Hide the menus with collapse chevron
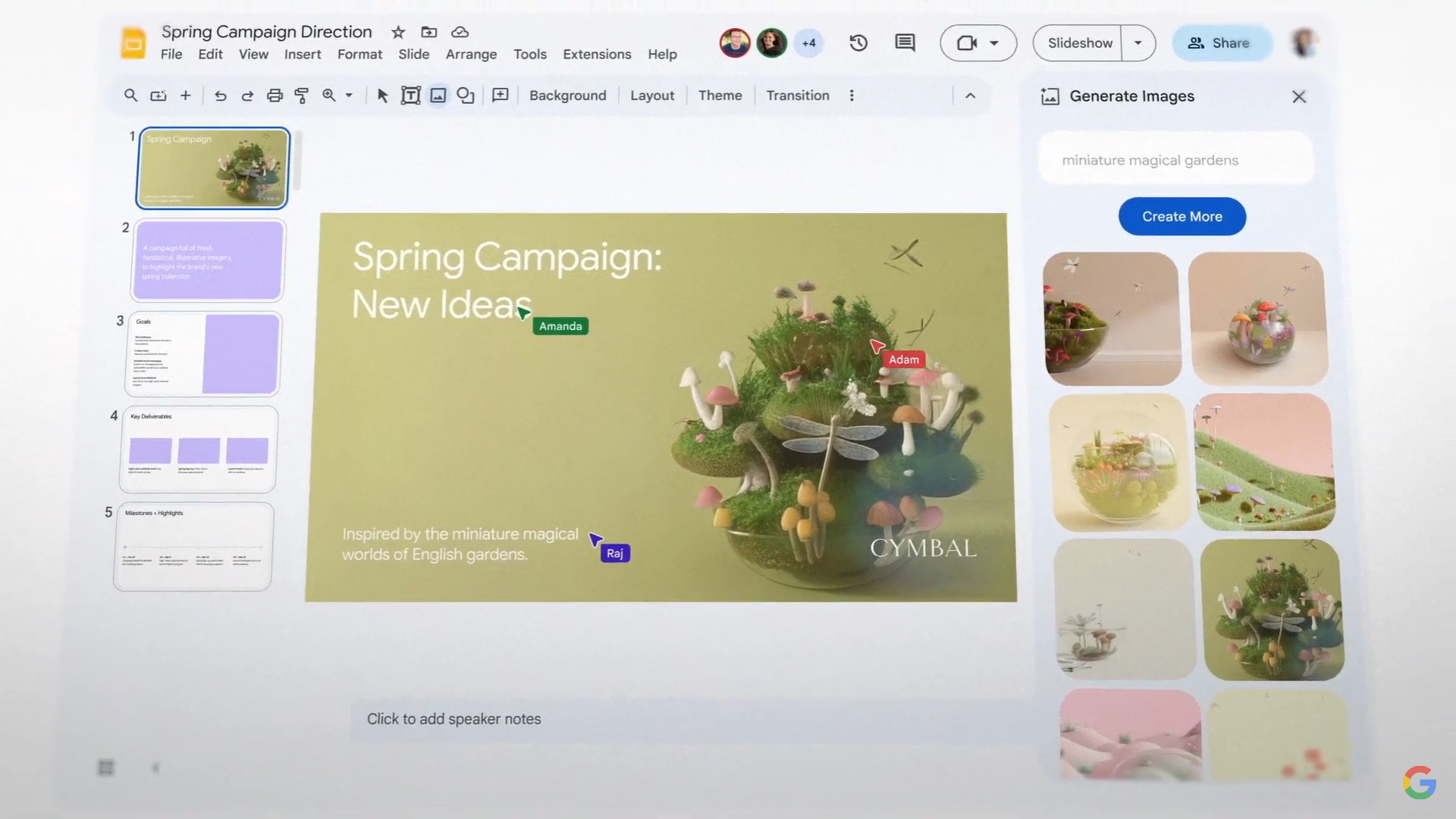 (x=970, y=96)
